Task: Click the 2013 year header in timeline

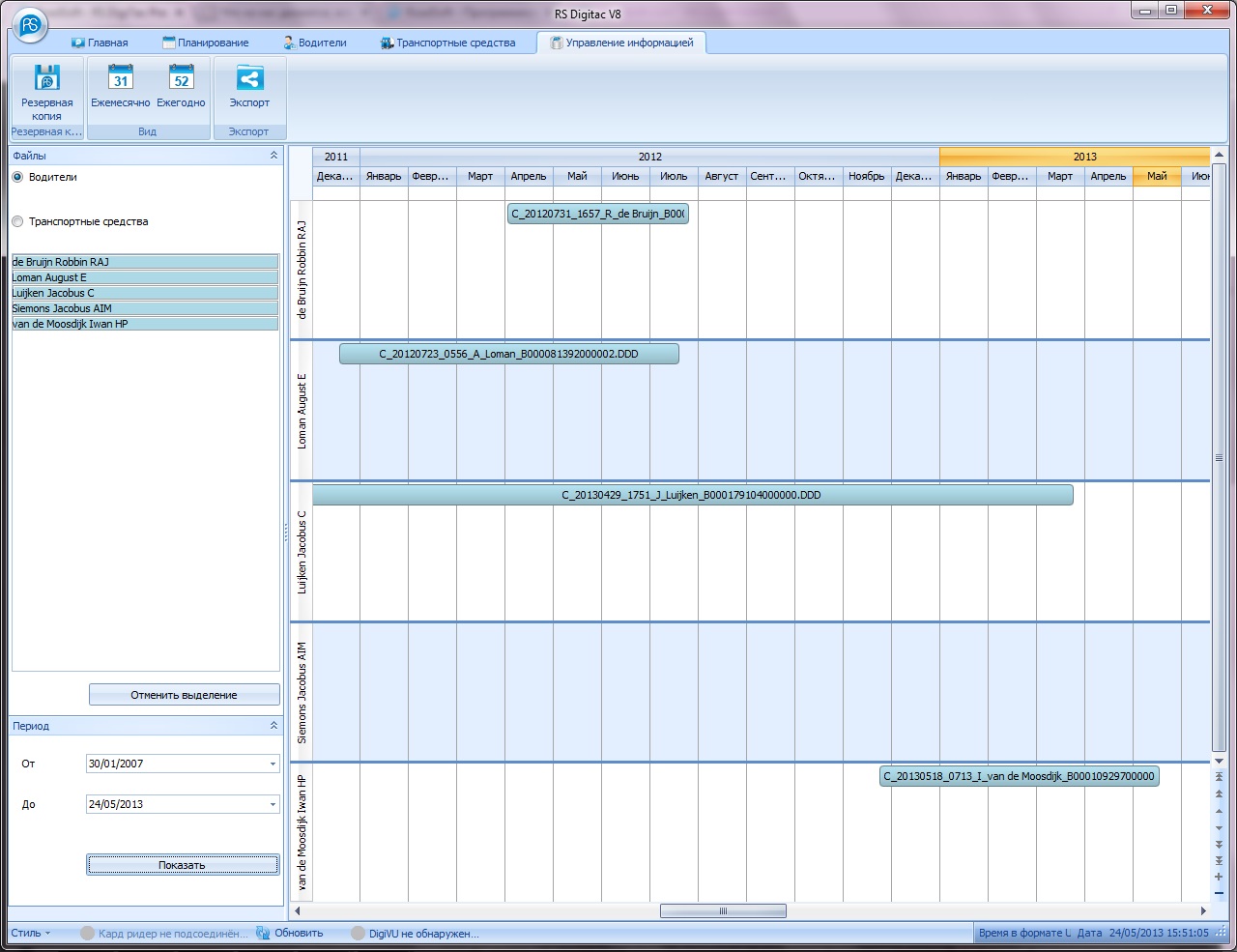Action: [1075, 157]
